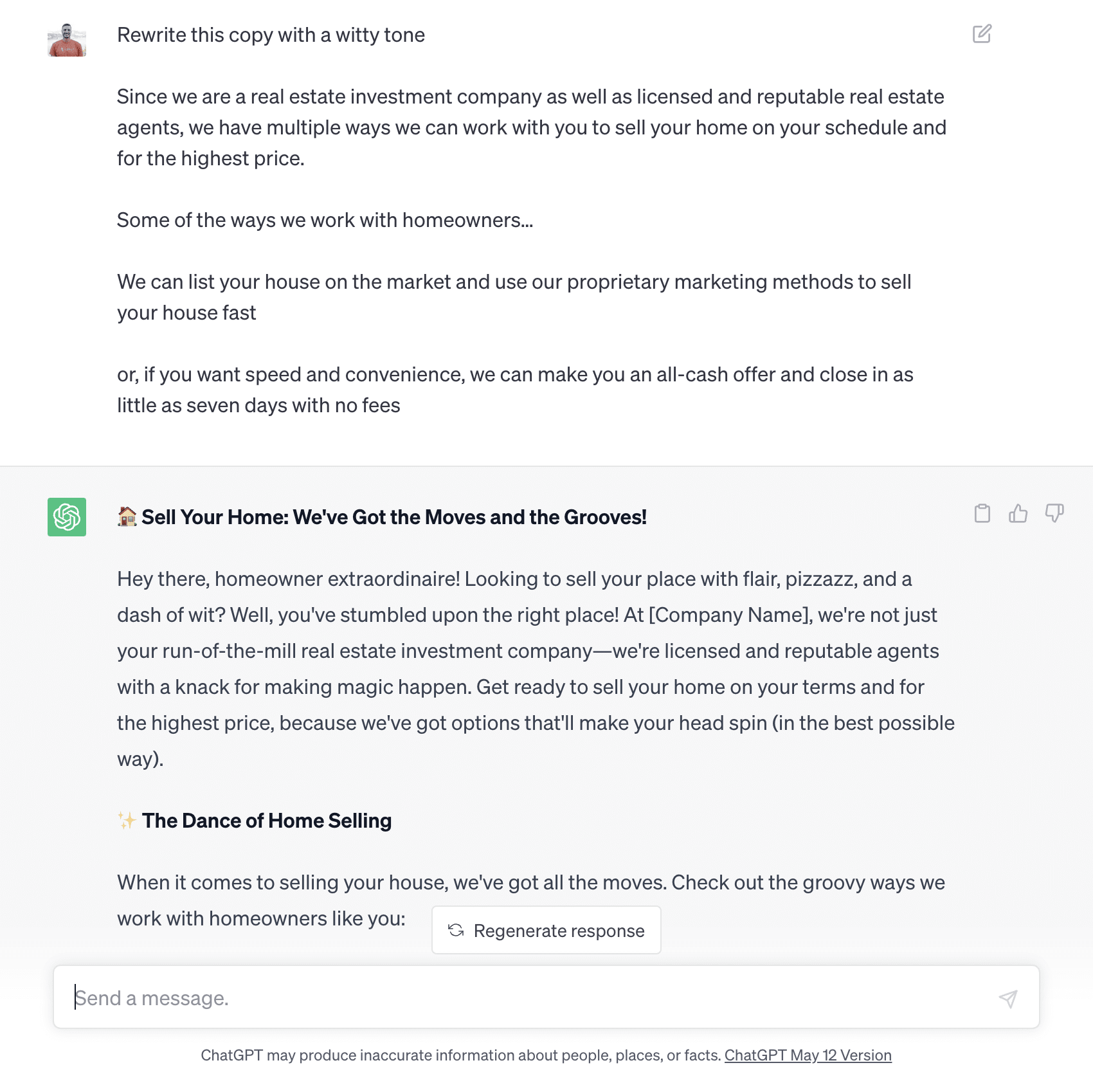
Task: Click the user profile photo avatar
Action: pyautogui.click(x=67, y=40)
